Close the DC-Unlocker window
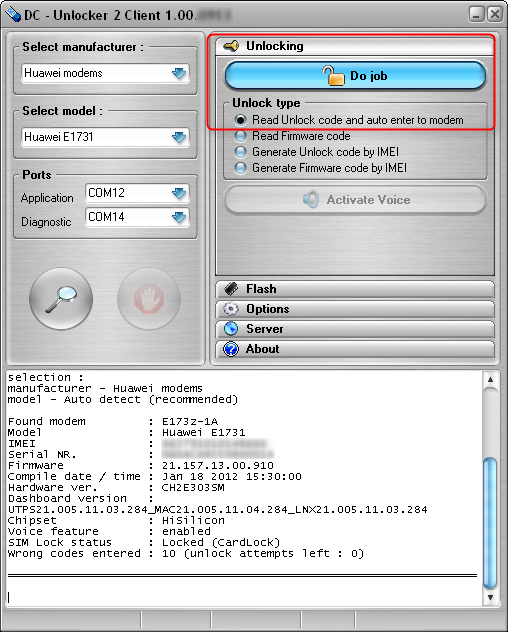 pyautogui.click(x=494, y=15)
